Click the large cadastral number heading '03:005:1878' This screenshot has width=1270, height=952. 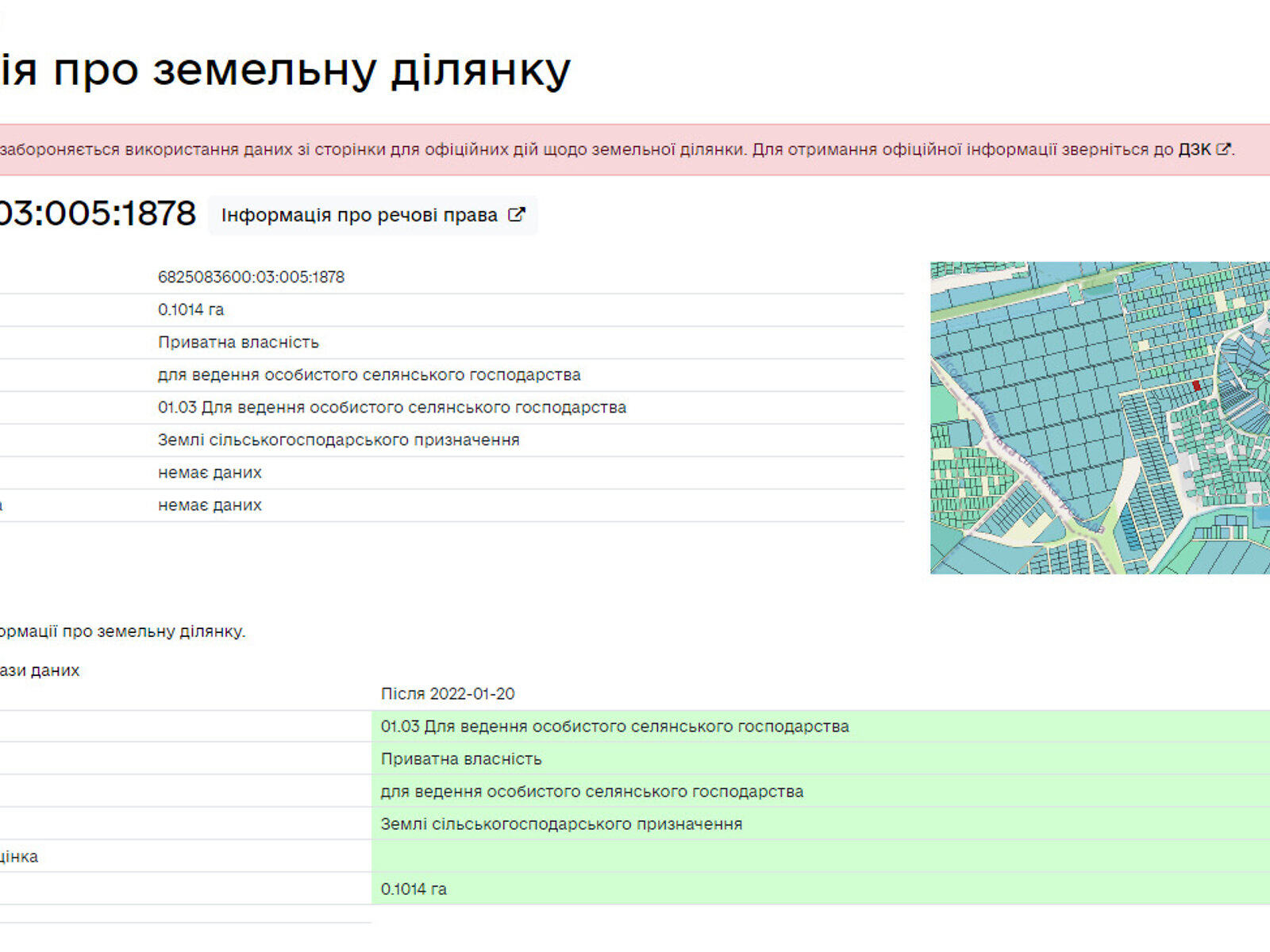[x=98, y=213]
